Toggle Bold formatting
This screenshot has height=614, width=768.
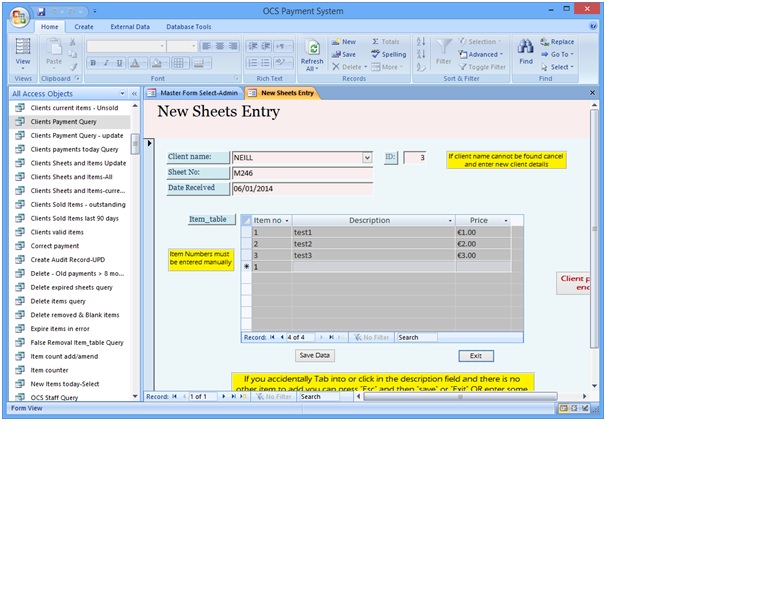(x=93, y=63)
